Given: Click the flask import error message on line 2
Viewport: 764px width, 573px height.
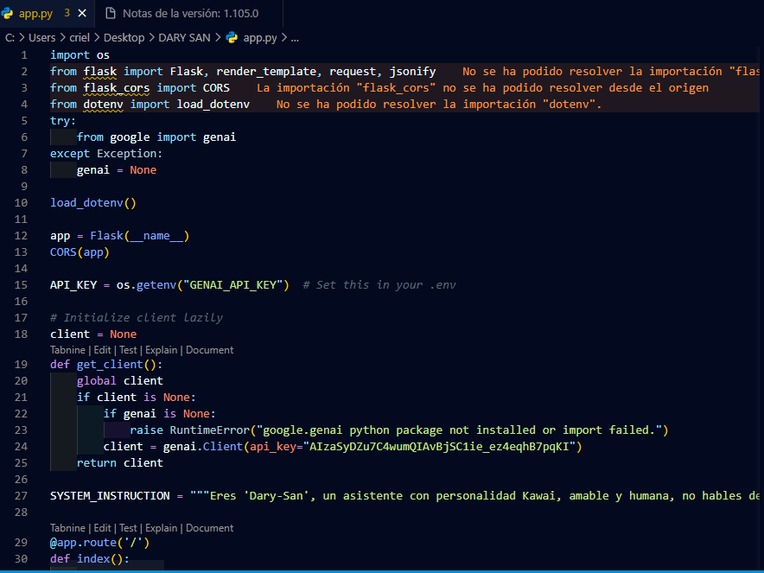Looking at the screenshot, I should coord(611,72).
